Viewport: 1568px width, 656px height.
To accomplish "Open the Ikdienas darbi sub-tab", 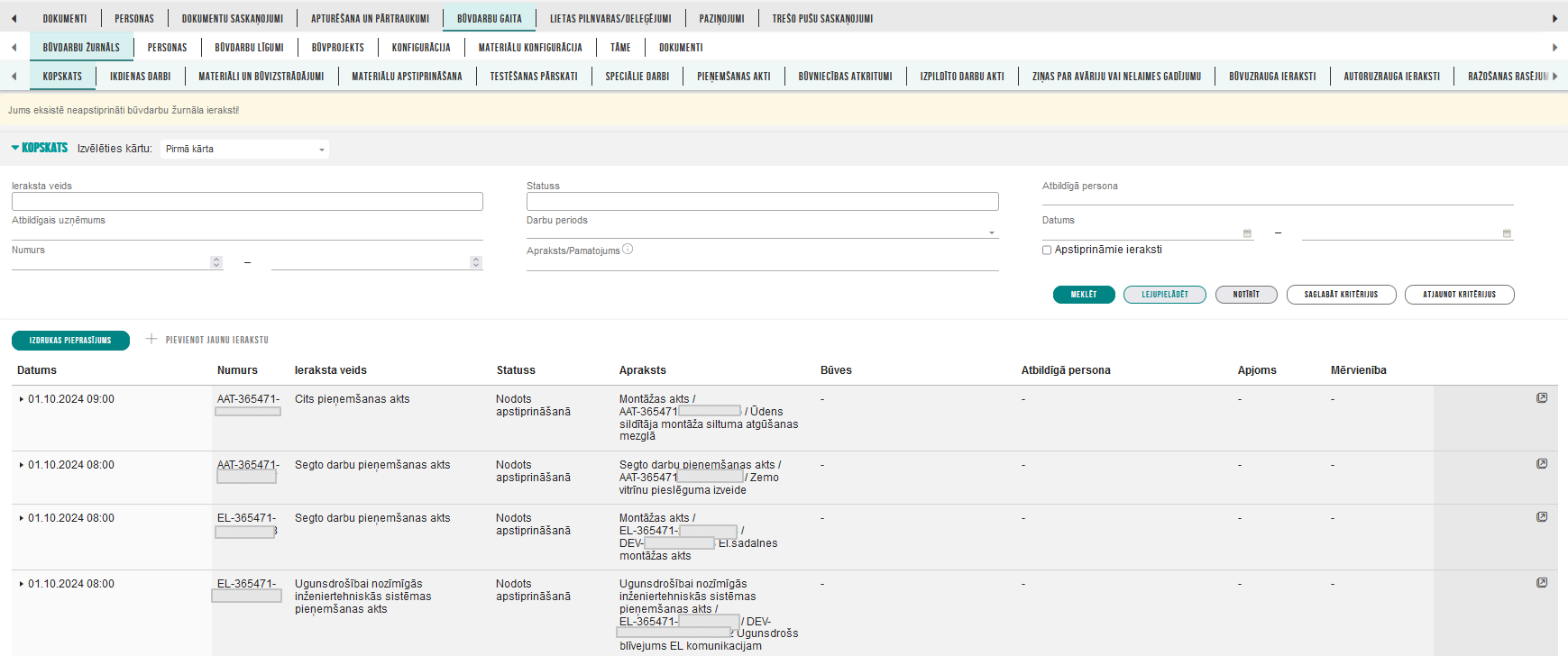I will click(x=141, y=76).
